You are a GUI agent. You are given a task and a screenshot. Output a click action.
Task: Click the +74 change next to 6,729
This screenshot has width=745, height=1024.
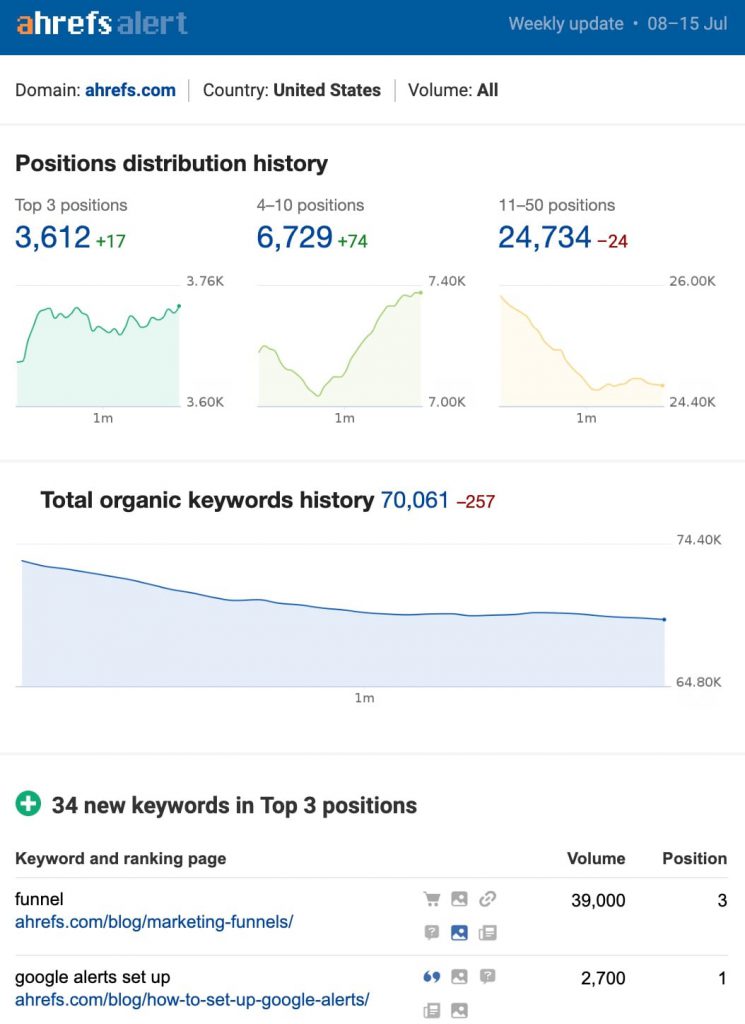tap(353, 241)
